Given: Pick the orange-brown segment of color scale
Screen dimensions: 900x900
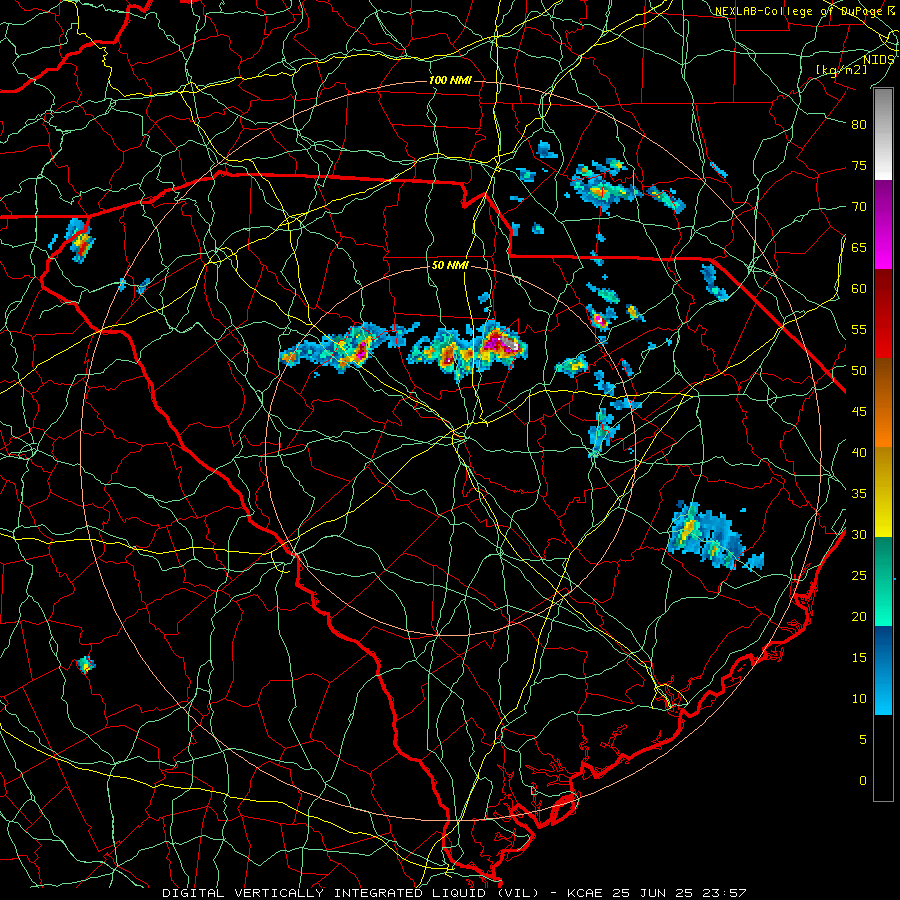Looking at the screenshot, I should point(883,403).
